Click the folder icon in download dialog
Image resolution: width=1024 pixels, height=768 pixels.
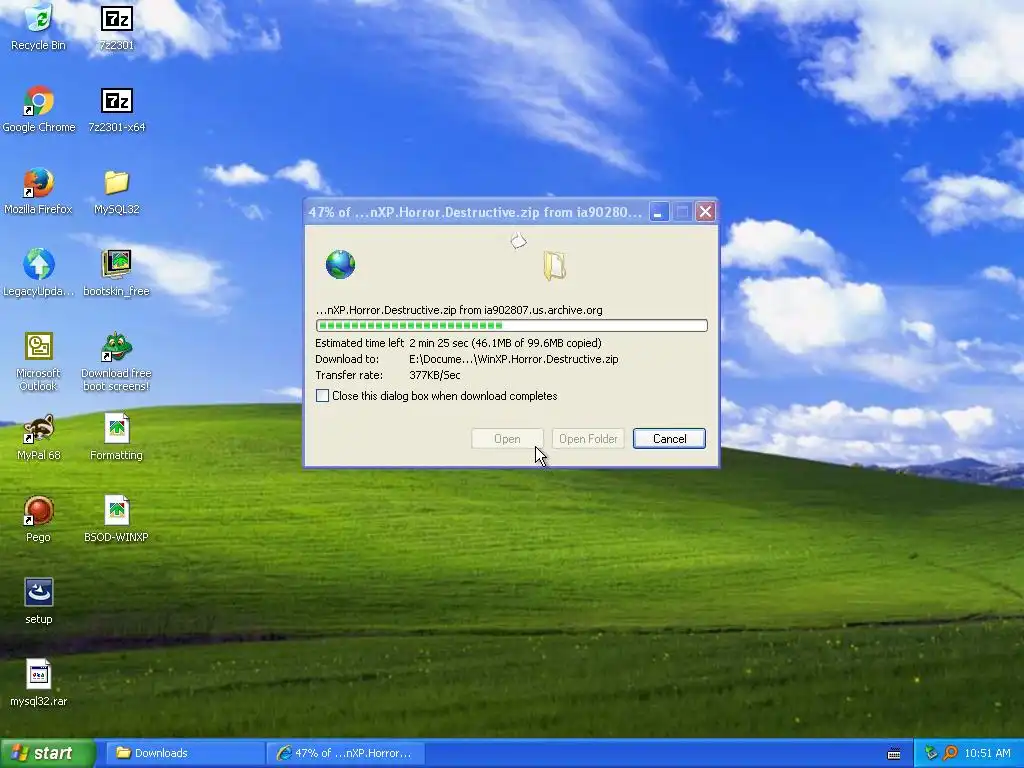coord(554,266)
